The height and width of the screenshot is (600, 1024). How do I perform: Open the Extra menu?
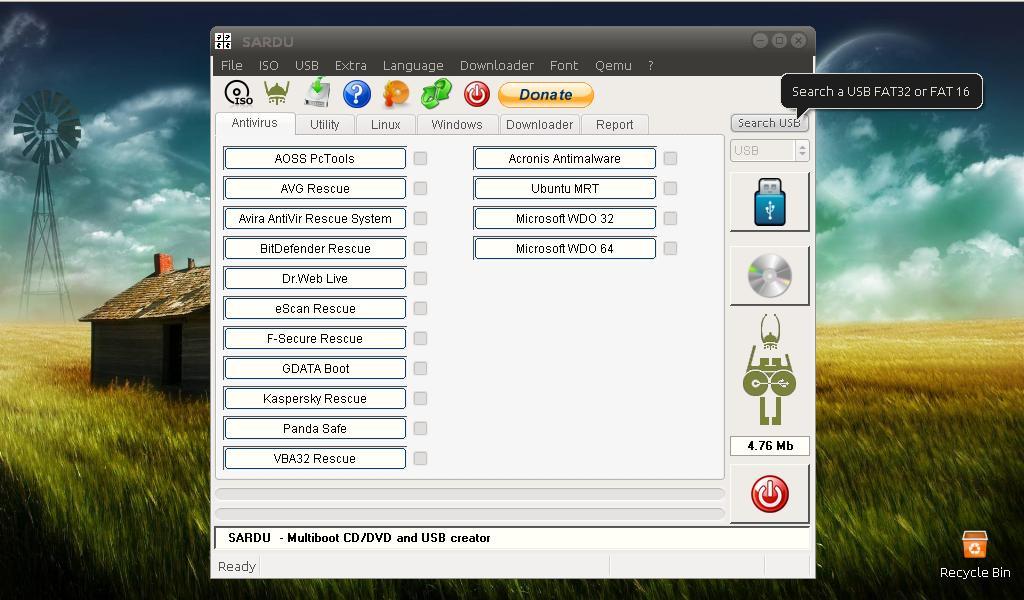pyautogui.click(x=351, y=65)
